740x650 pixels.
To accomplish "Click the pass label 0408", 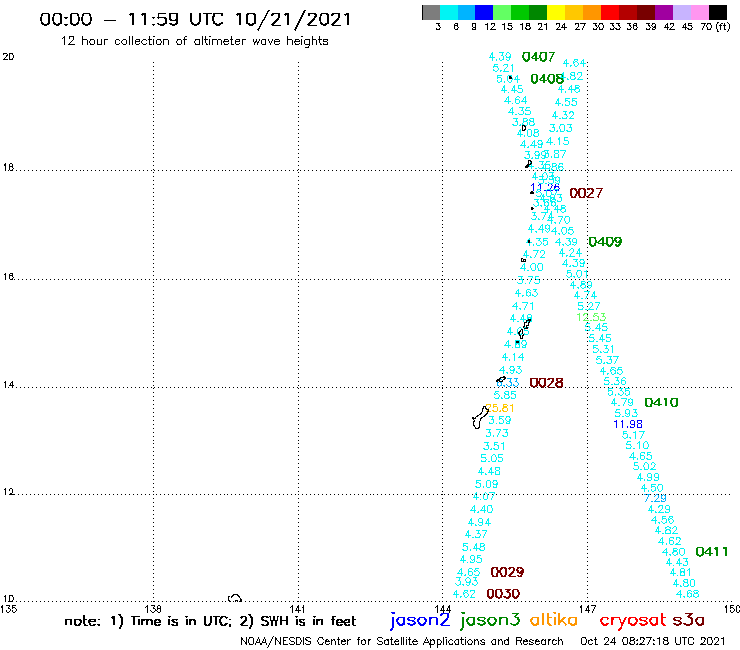I will [547, 79].
